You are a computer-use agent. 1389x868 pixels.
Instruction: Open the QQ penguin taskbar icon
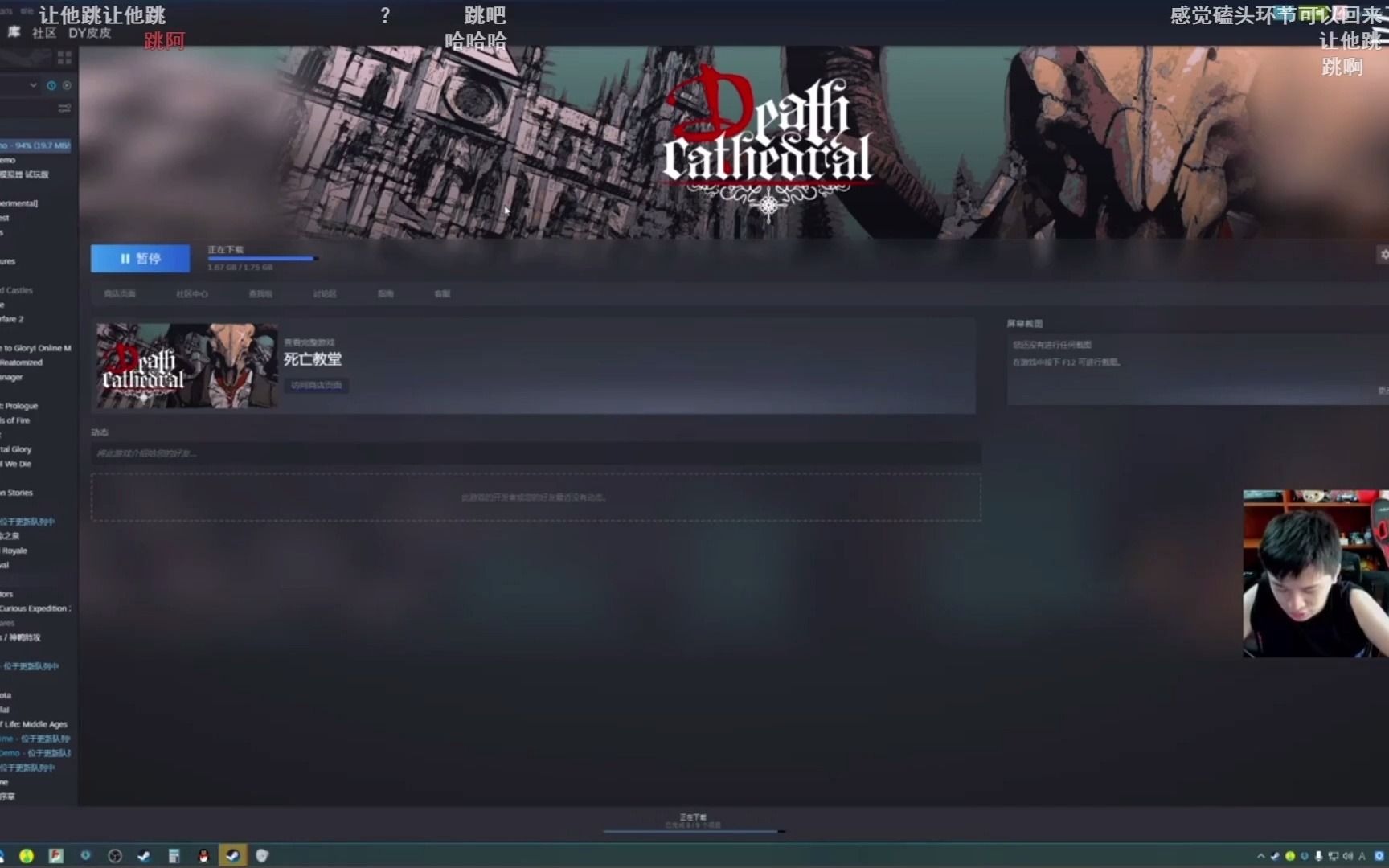click(x=203, y=856)
